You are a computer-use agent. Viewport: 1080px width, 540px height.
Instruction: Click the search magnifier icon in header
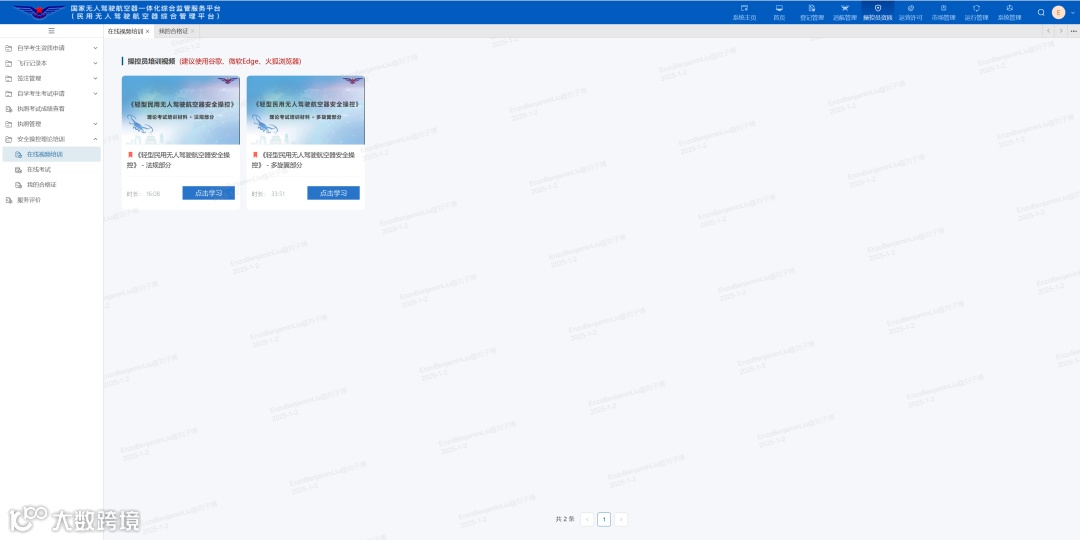[x=1041, y=12]
